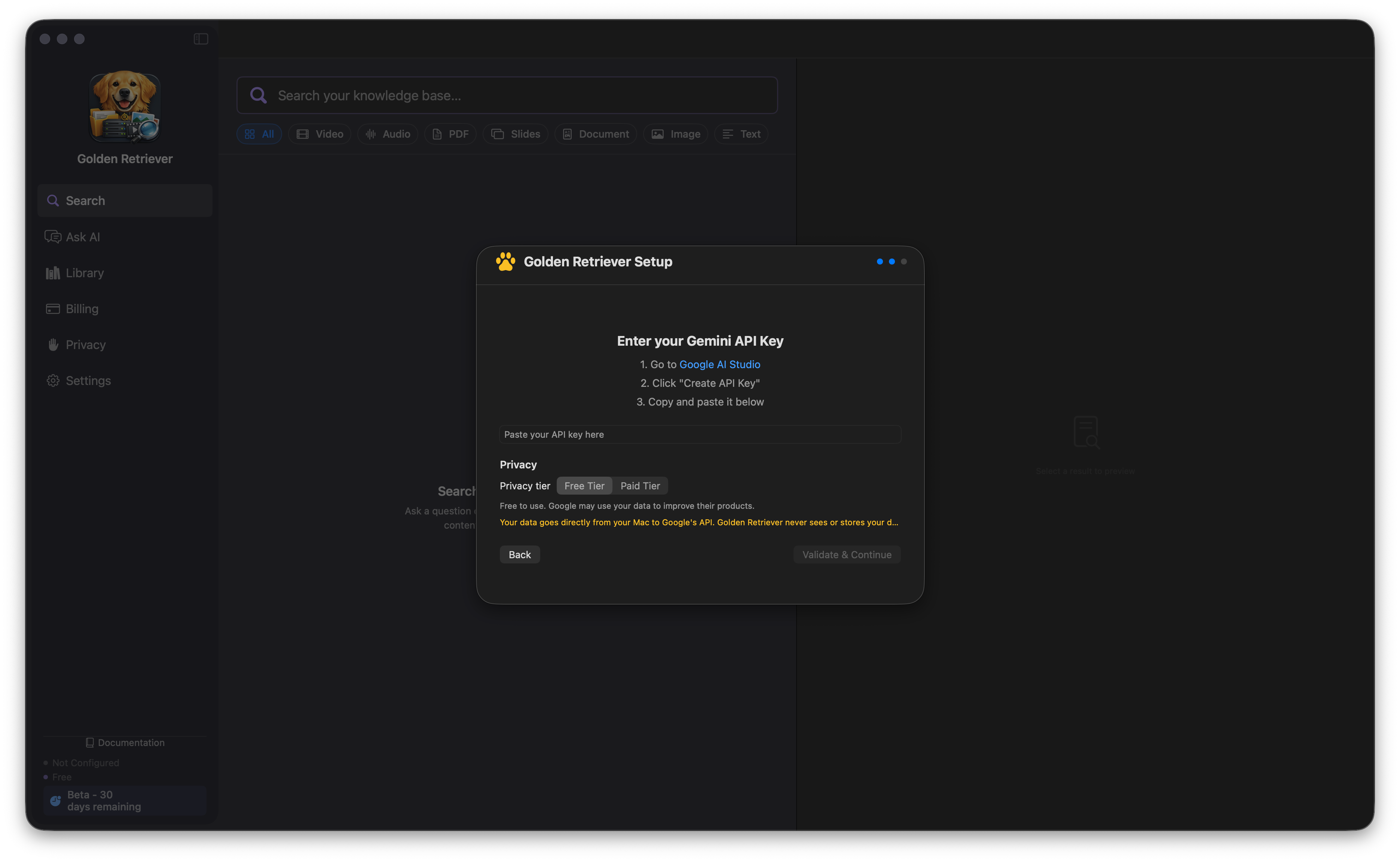
Task: Filter results by Text label
Action: (x=750, y=134)
